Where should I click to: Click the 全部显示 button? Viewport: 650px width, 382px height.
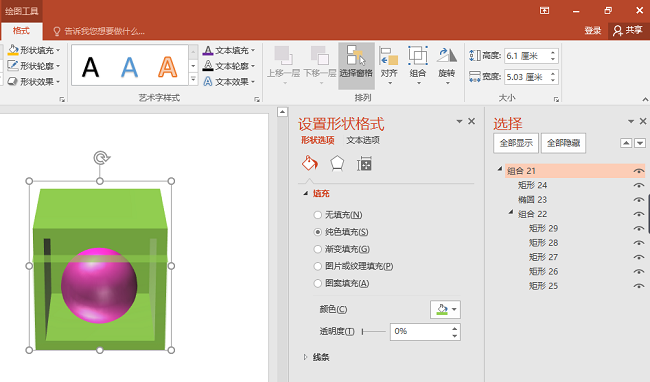pos(516,143)
